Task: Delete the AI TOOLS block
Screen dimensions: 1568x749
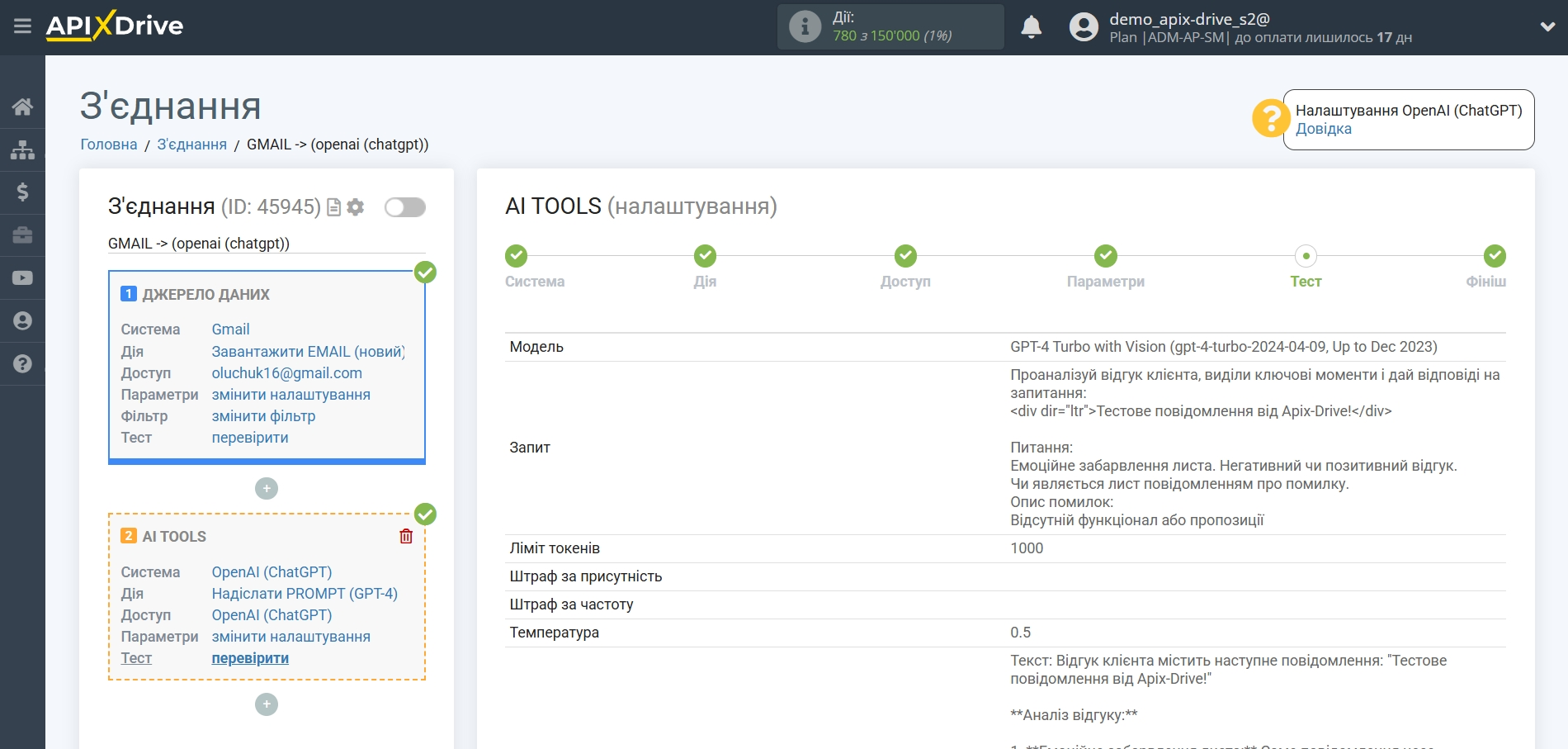Action: pos(406,536)
